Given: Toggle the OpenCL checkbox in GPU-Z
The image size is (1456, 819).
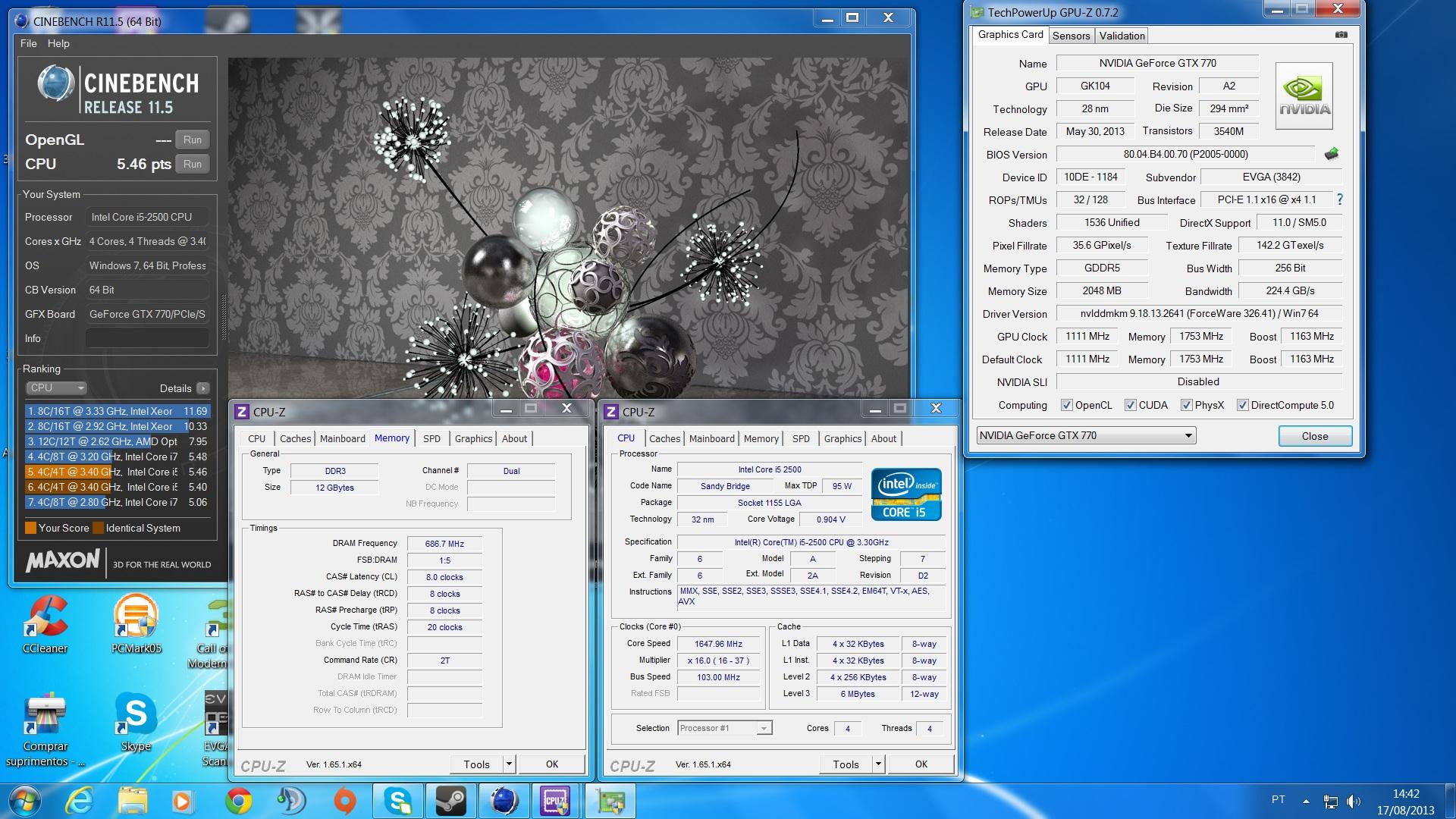Looking at the screenshot, I should 1067,405.
